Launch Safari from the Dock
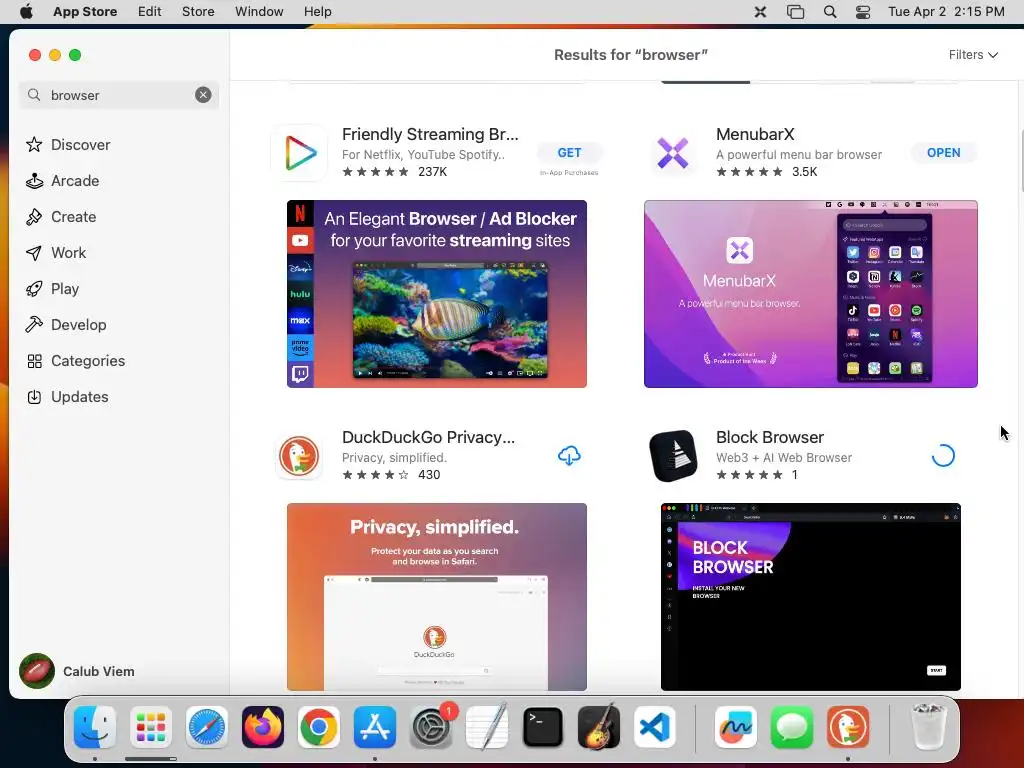Image resolution: width=1024 pixels, height=768 pixels. pyautogui.click(x=207, y=728)
